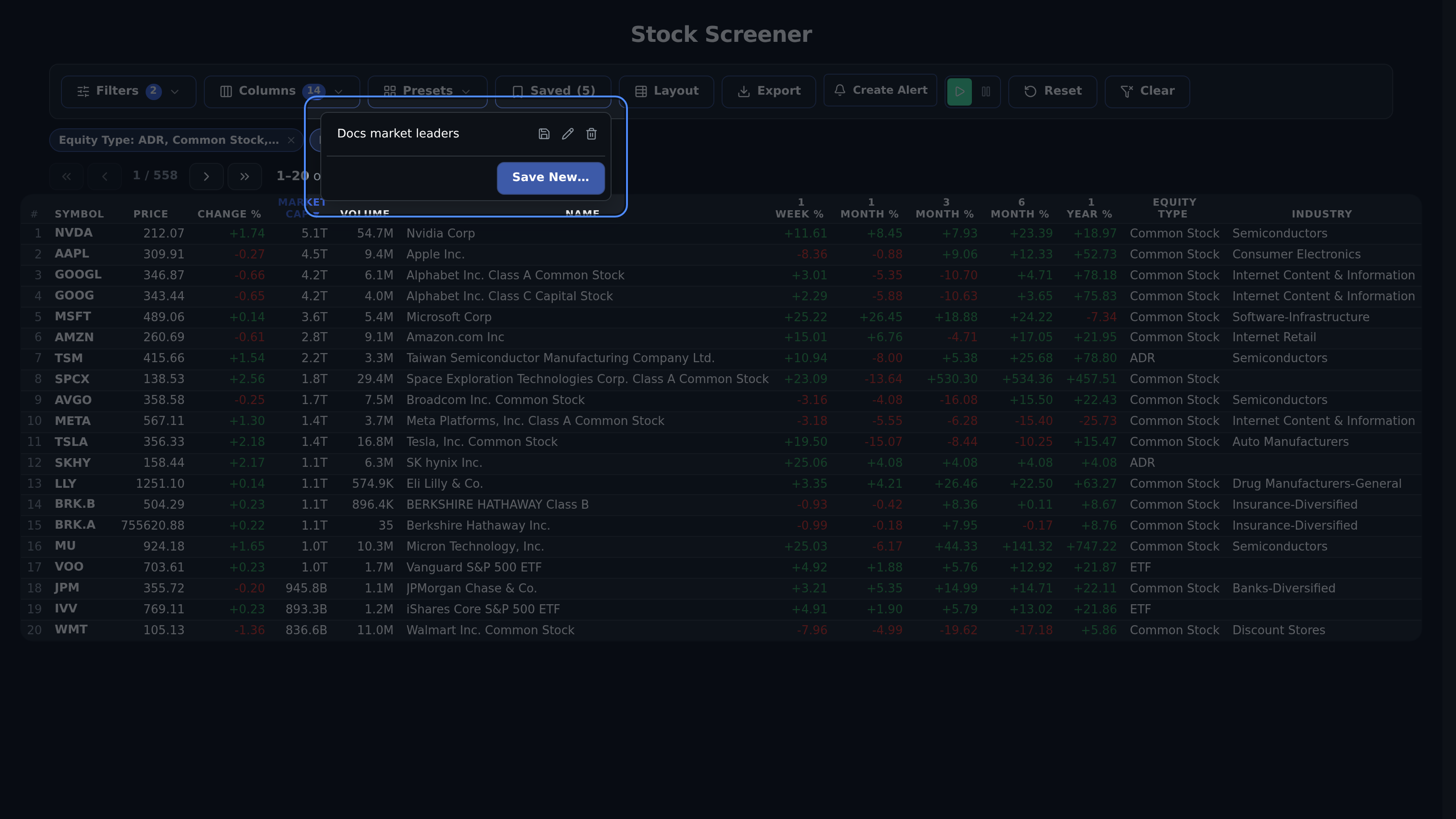1456x819 pixels.
Task: Rename 'Docs market leaders' with the pencil icon
Action: coord(567,134)
